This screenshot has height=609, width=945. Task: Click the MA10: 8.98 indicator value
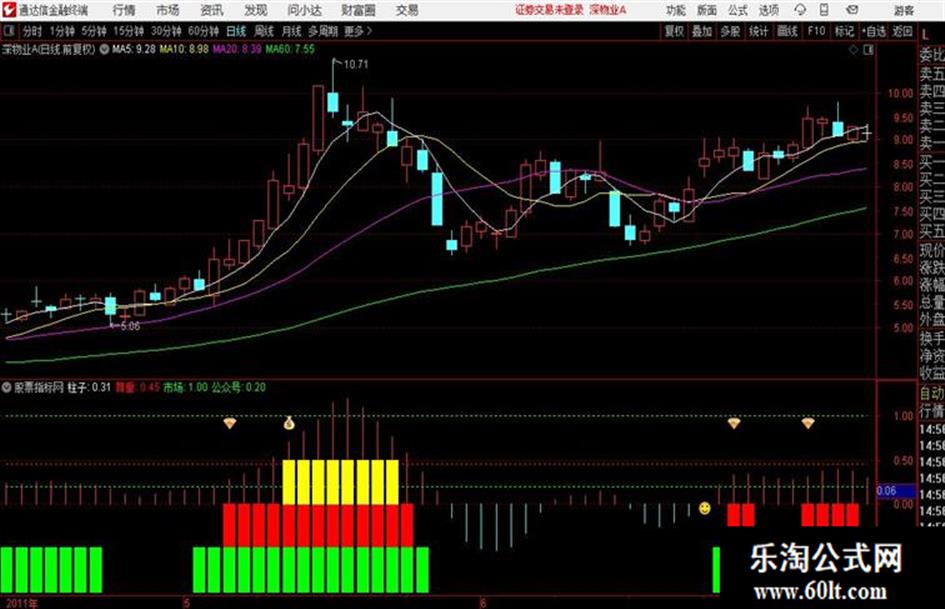tap(184, 49)
